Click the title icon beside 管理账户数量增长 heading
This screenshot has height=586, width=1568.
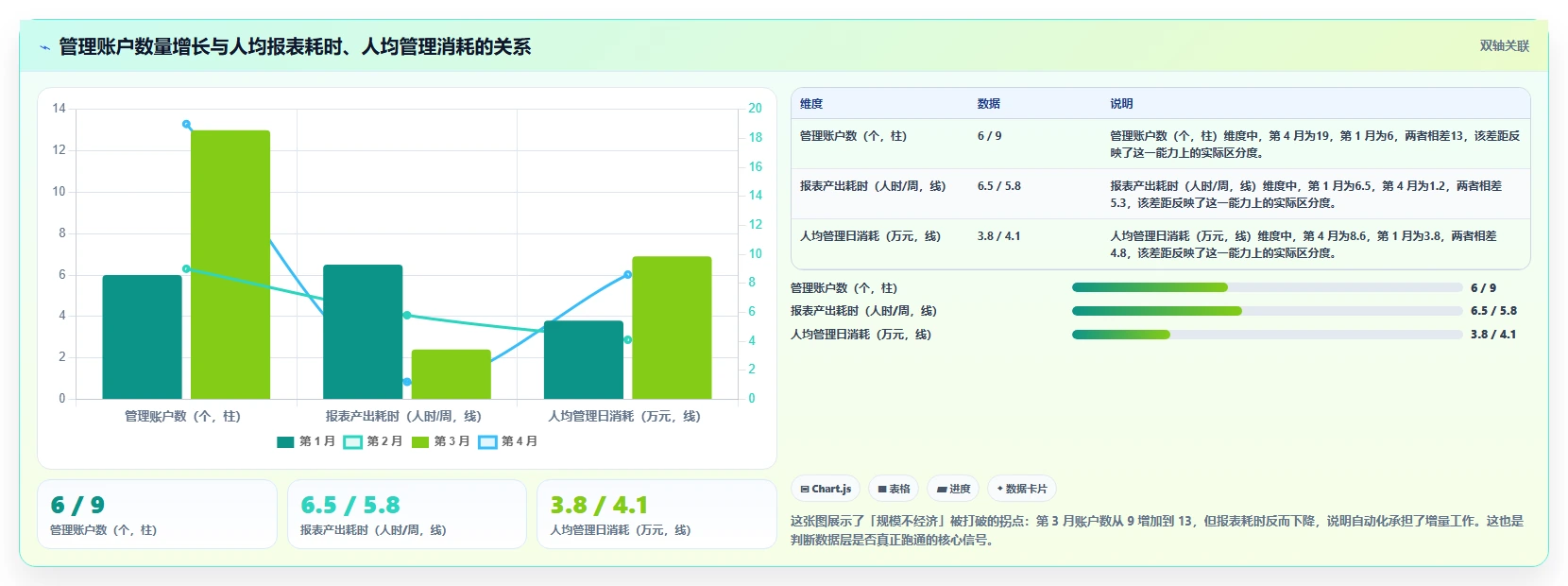point(44,47)
